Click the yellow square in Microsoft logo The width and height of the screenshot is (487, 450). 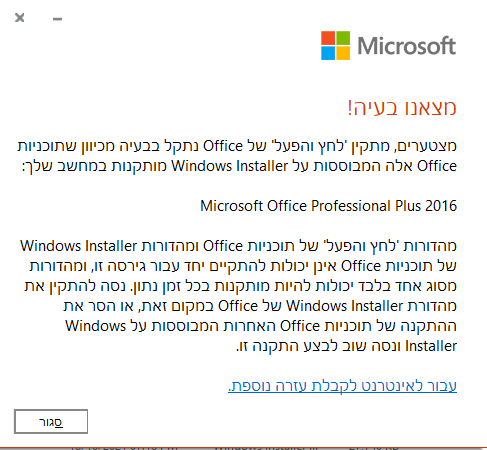[x=343, y=53]
